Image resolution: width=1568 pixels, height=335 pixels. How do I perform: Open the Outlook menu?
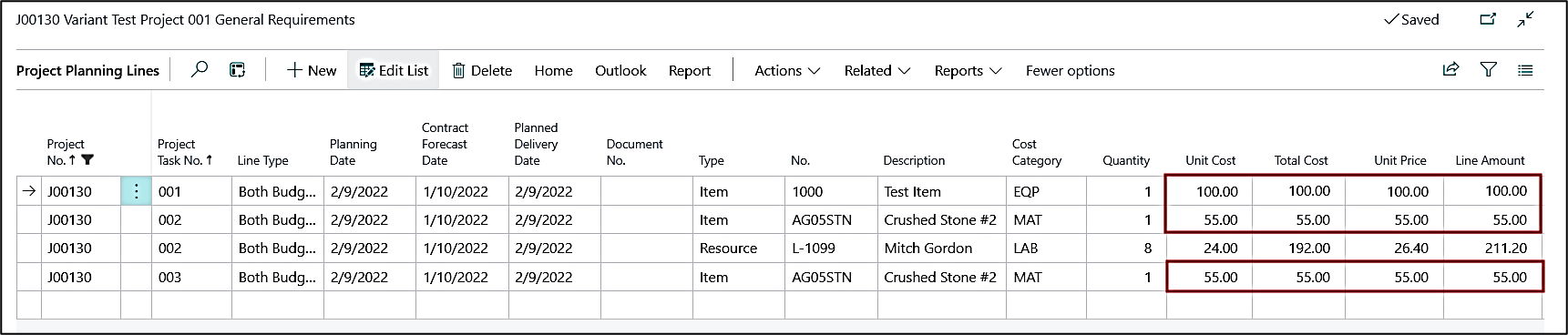point(620,70)
